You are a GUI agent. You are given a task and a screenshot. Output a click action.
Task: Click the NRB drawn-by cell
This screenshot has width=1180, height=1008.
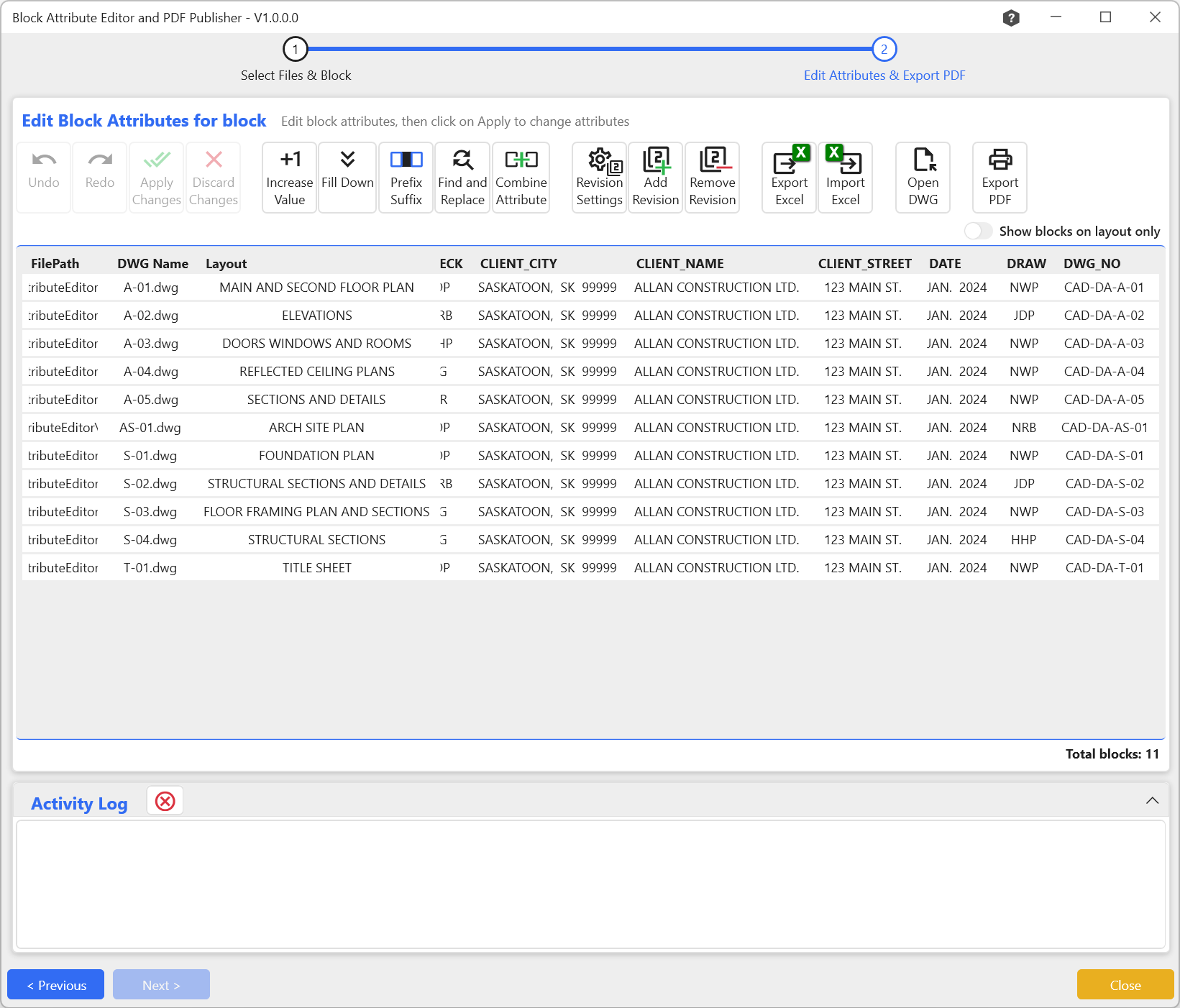click(1024, 428)
